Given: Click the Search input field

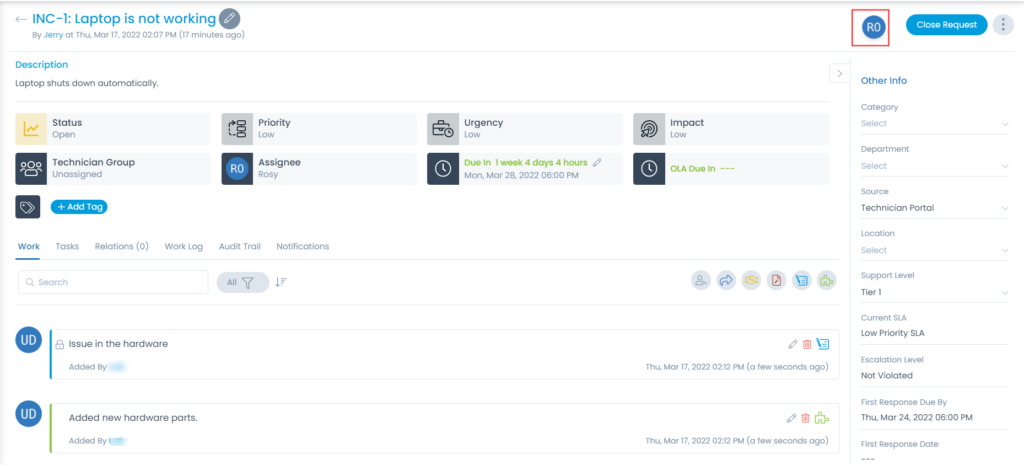Looking at the screenshot, I should (113, 282).
